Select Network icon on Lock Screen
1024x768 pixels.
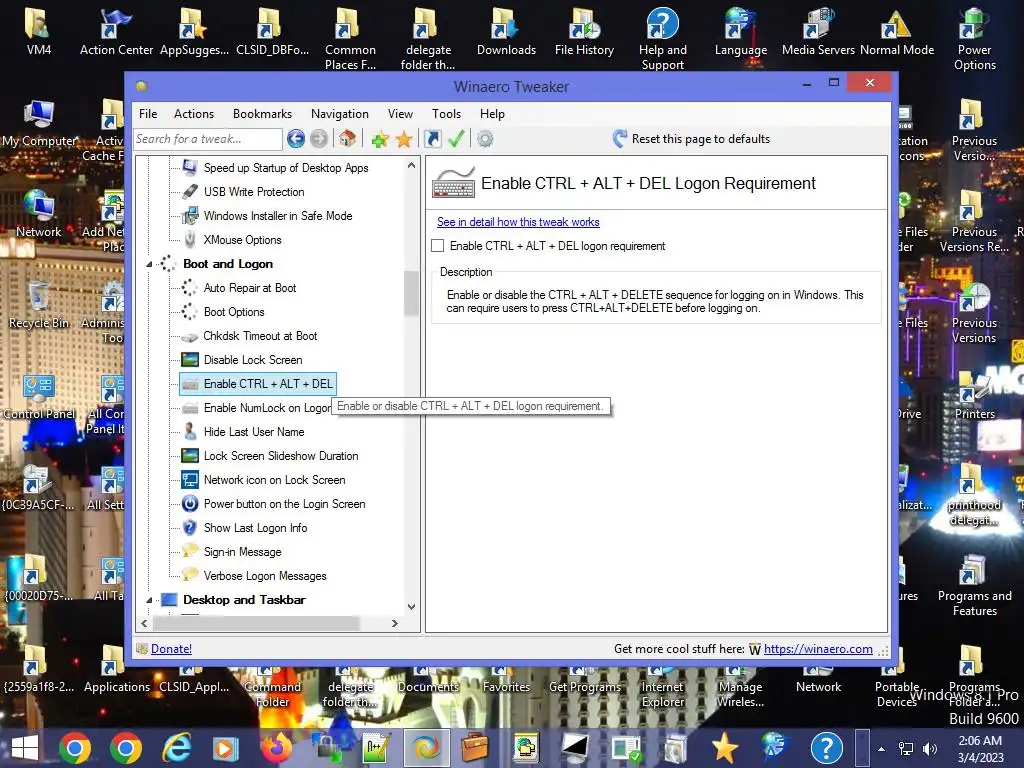click(x=274, y=480)
